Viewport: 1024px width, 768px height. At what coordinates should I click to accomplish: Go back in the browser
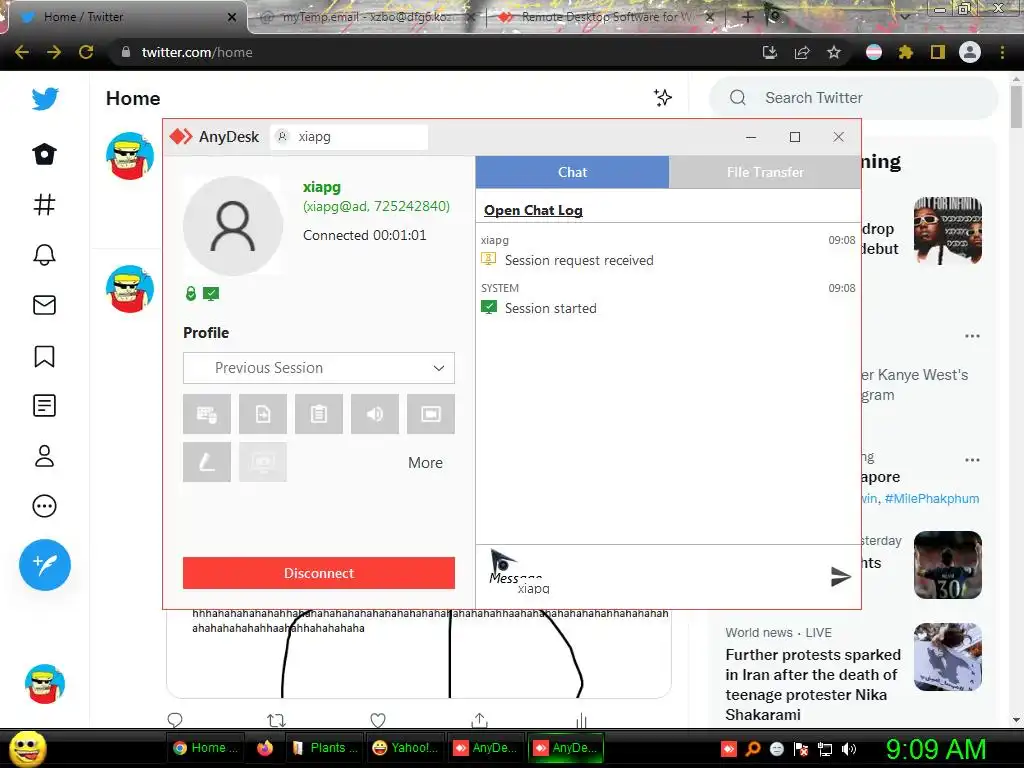click(x=22, y=52)
